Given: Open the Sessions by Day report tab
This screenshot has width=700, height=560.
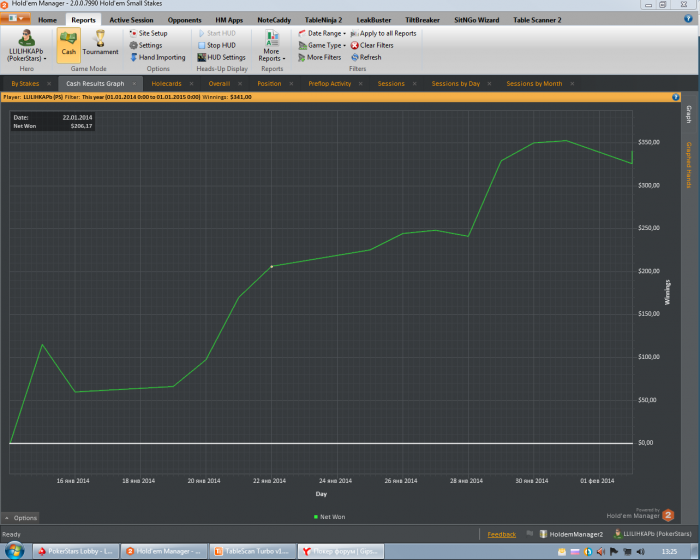Looking at the screenshot, I should (x=455, y=84).
